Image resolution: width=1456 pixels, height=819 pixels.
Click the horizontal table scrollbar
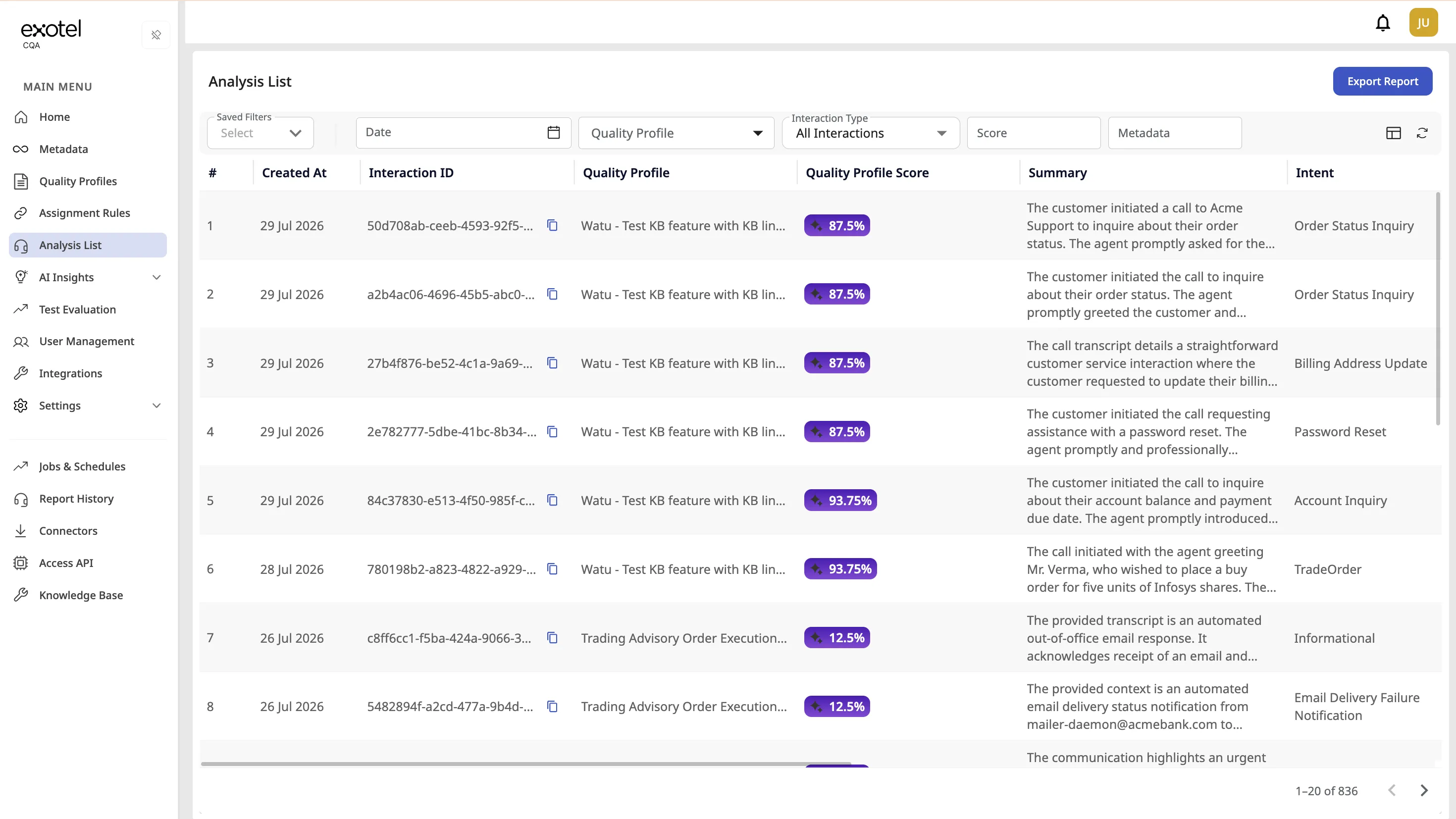(525, 764)
